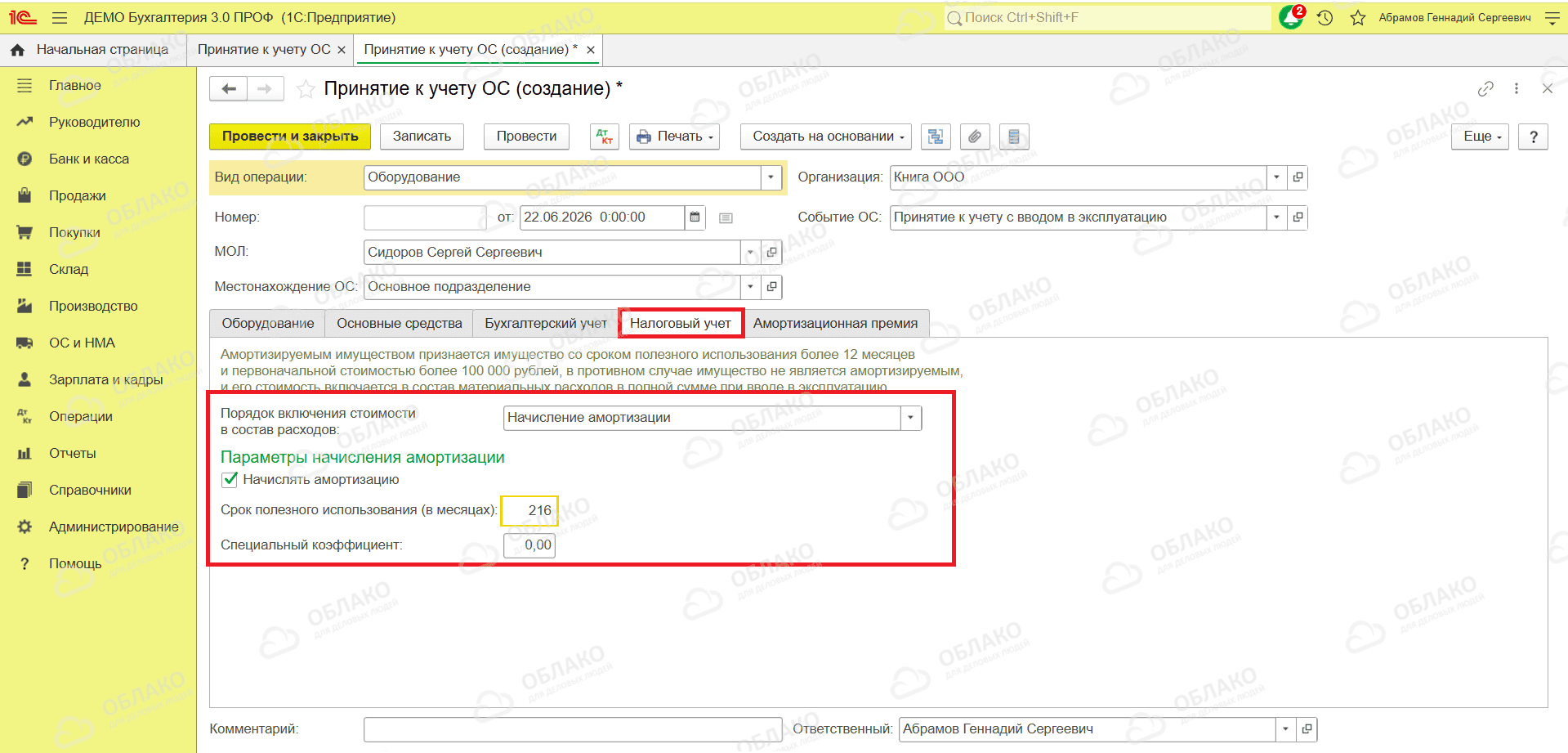This screenshot has width=1568, height=753.
Task: Open the report icon next to paperclip
Action: click(x=1014, y=137)
